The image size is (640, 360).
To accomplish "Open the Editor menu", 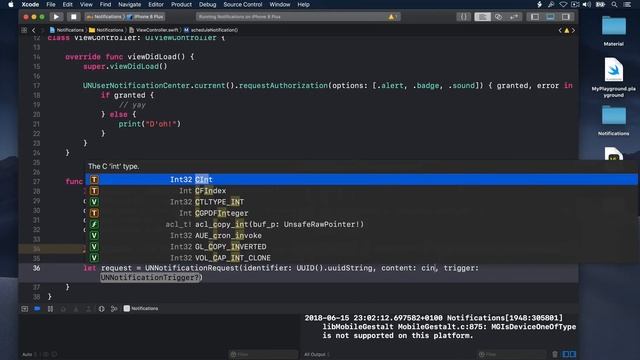I will coord(156,4).
